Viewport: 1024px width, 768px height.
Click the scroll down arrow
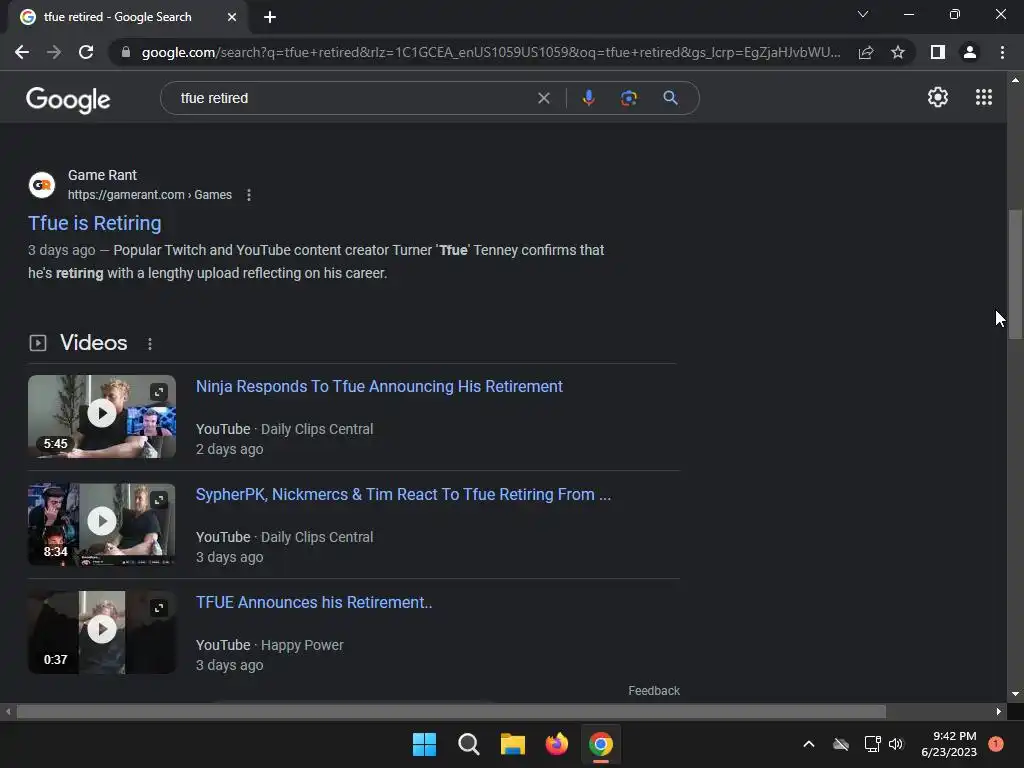click(1015, 694)
